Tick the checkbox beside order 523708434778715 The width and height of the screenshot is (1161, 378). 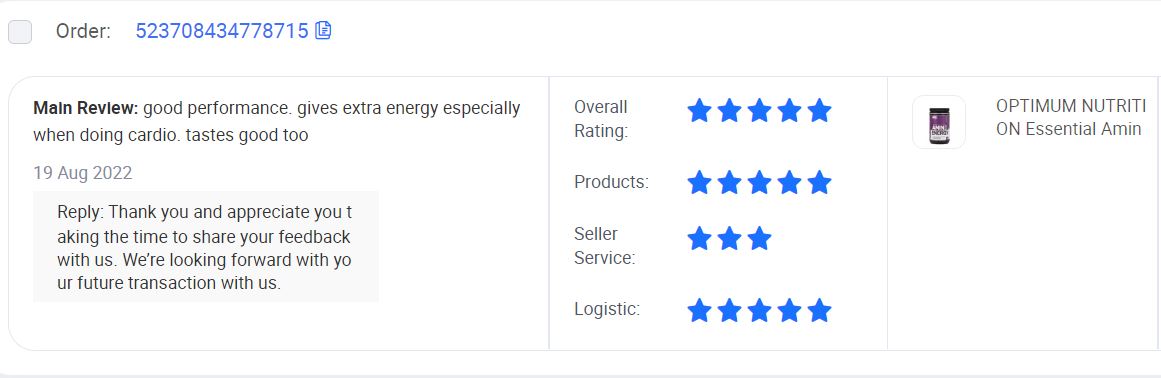coord(20,32)
